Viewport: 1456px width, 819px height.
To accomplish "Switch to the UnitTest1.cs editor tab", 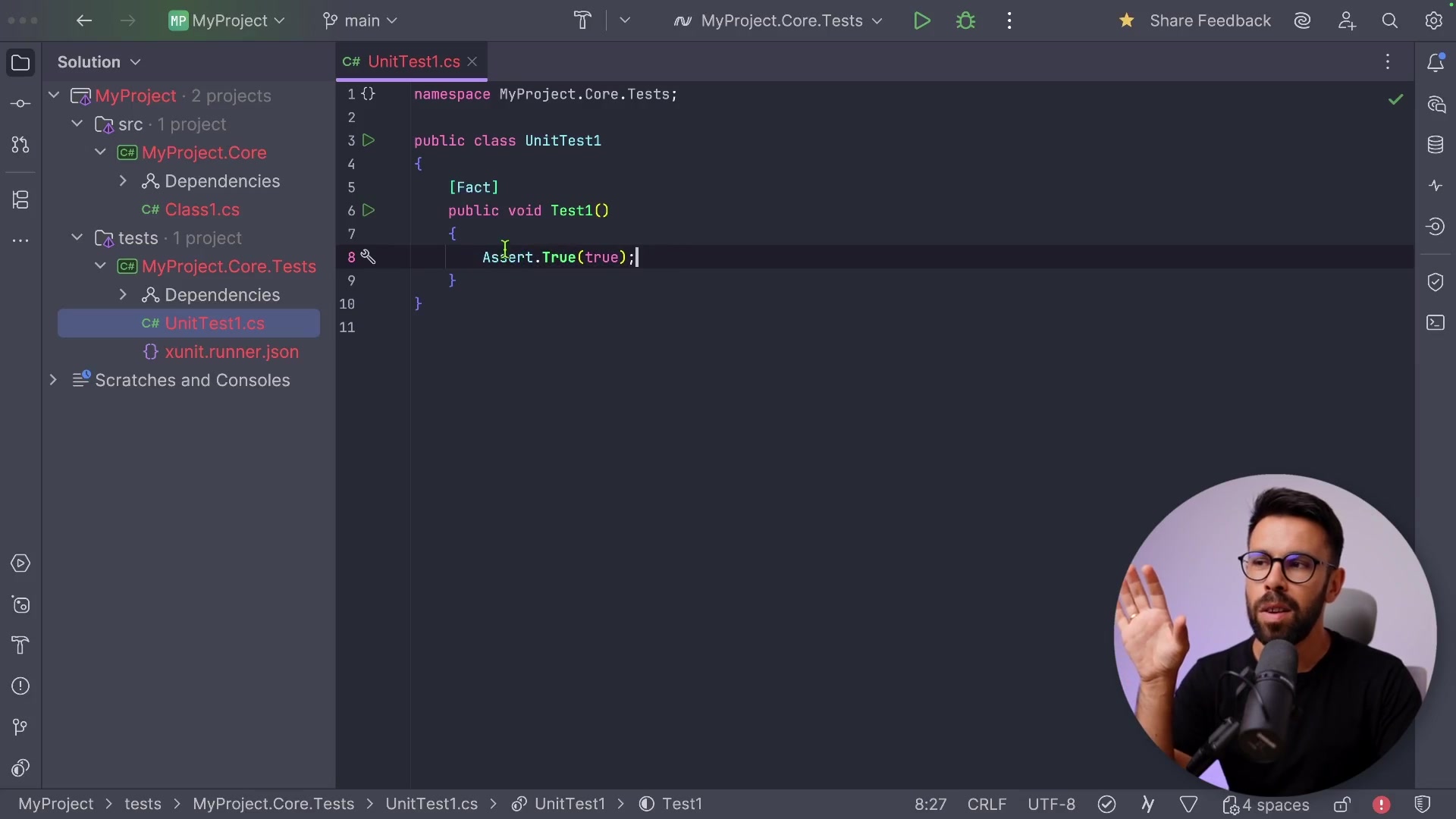I will (x=413, y=61).
